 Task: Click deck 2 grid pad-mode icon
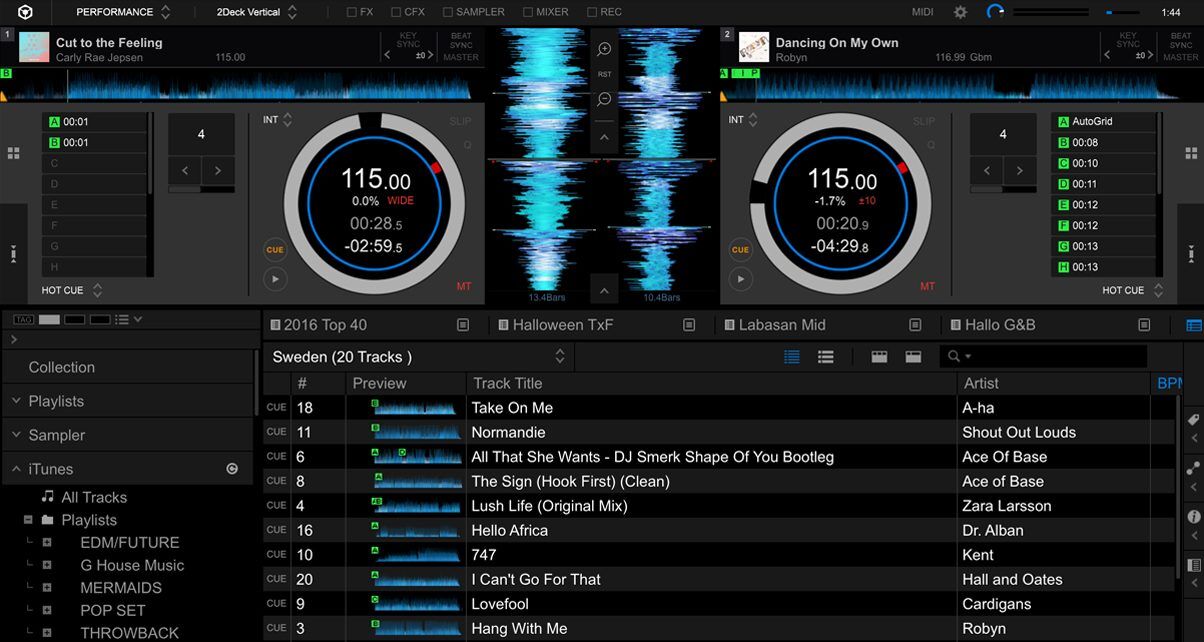1191,153
